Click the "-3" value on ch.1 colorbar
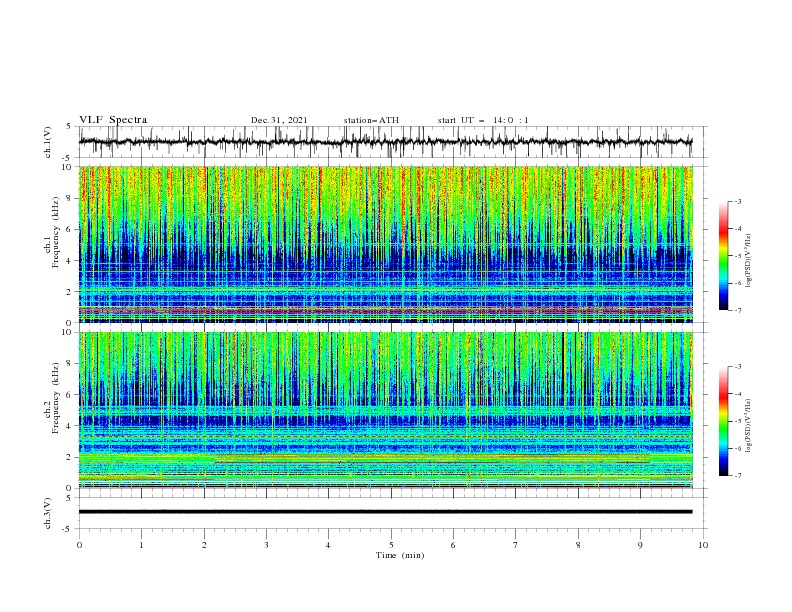The image size is (792, 612). 737,201
